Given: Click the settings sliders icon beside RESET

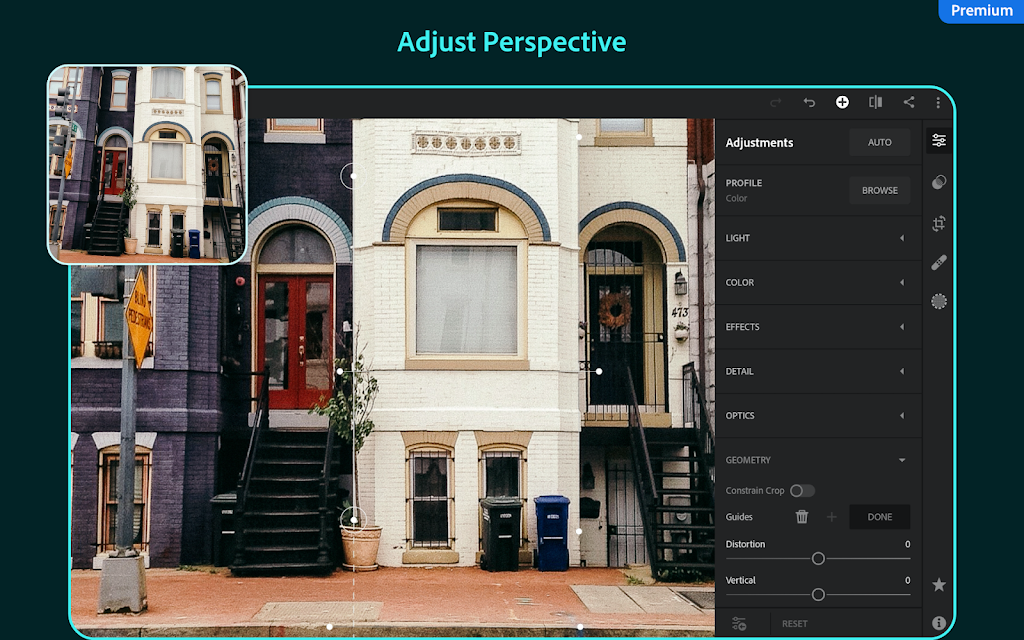Looking at the screenshot, I should (x=739, y=624).
